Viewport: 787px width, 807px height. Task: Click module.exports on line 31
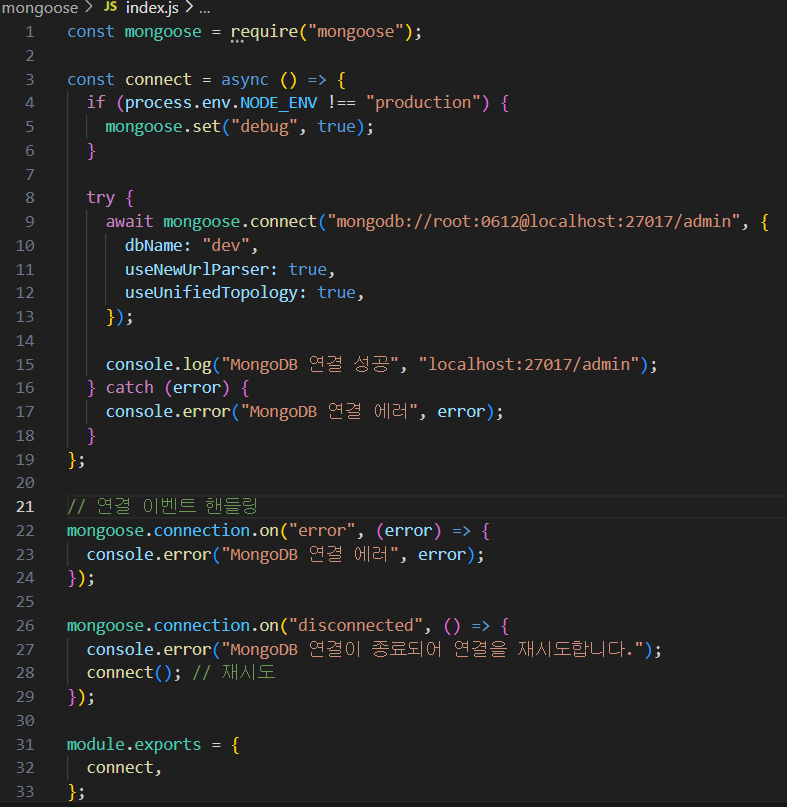click(134, 745)
